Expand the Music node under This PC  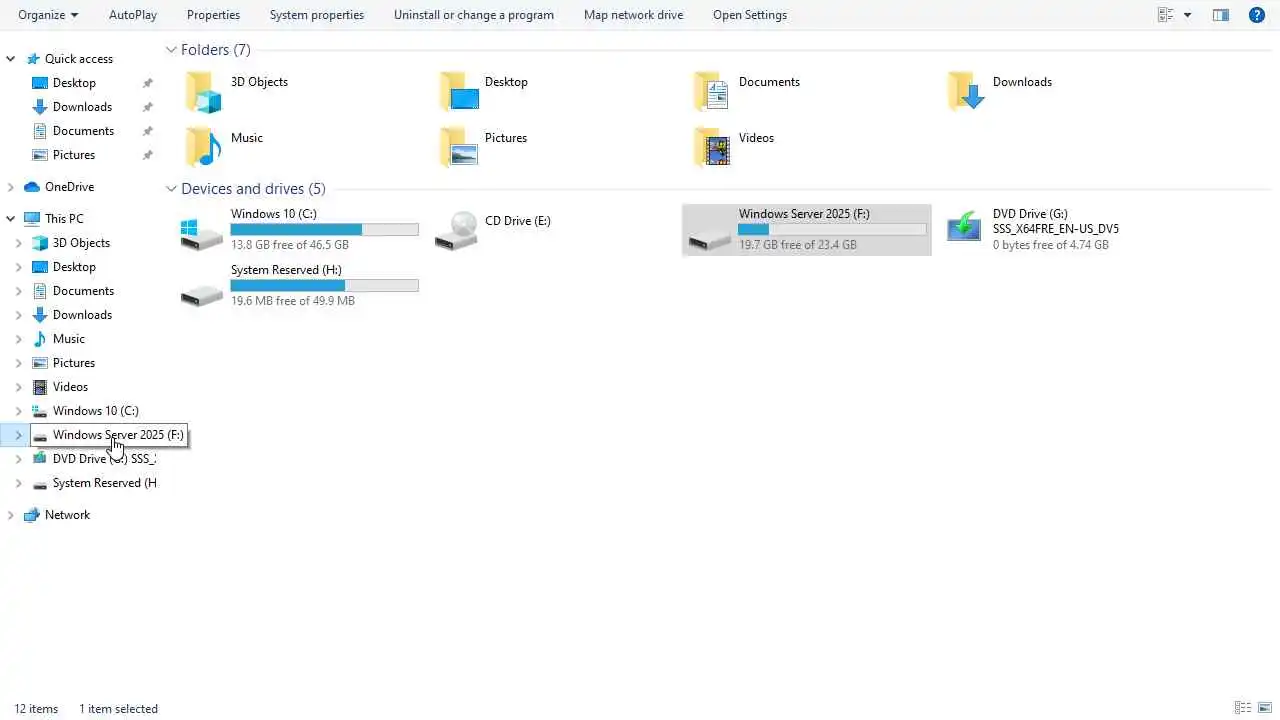tap(18, 339)
